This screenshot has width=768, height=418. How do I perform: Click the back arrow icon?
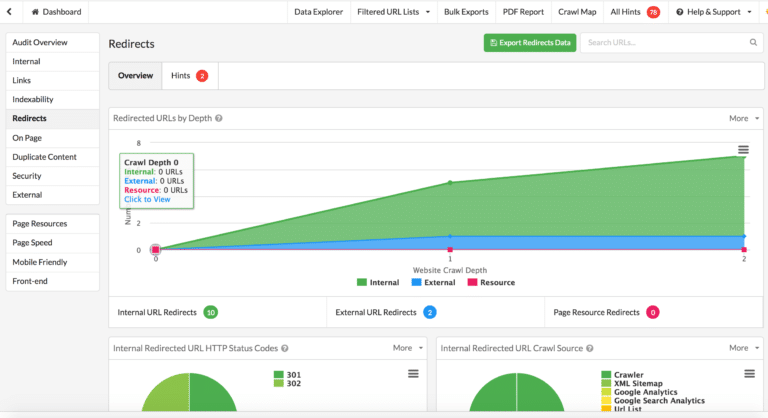point(9,12)
